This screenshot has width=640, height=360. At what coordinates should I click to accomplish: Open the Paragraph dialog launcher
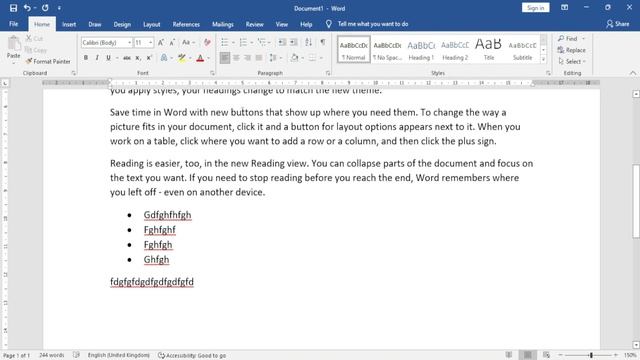point(328,73)
